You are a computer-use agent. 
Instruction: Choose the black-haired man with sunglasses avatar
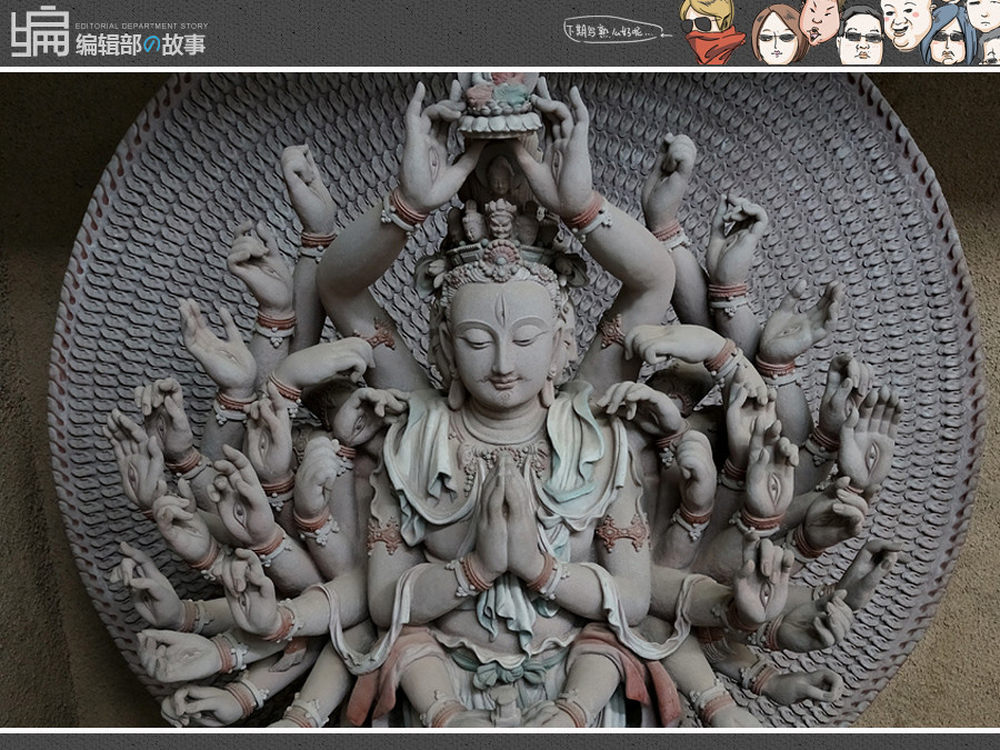pos(859,37)
